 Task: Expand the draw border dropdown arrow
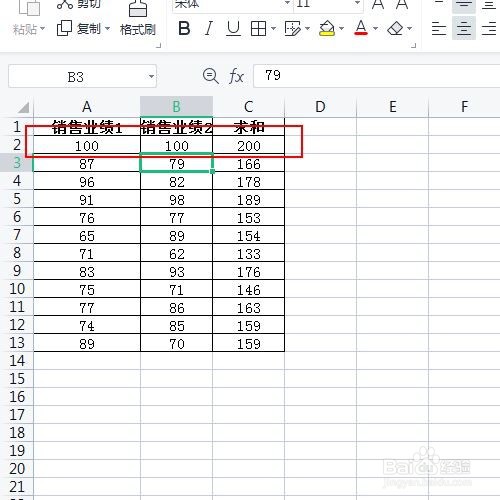(307, 29)
